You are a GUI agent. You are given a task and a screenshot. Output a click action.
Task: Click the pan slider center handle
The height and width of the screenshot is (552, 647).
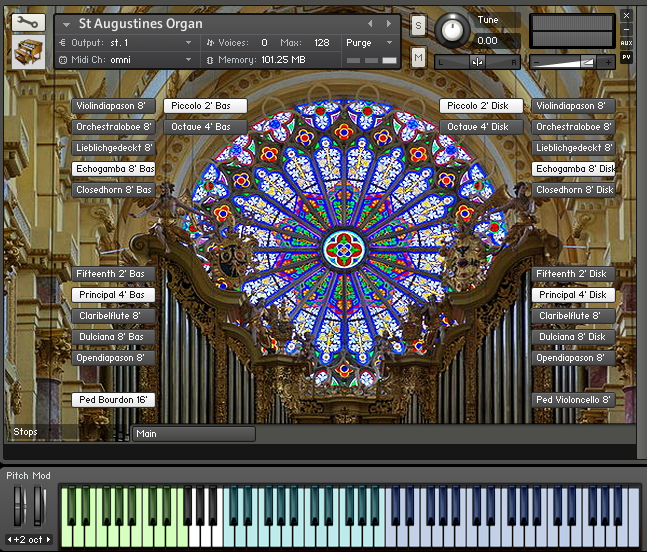[x=477, y=62]
